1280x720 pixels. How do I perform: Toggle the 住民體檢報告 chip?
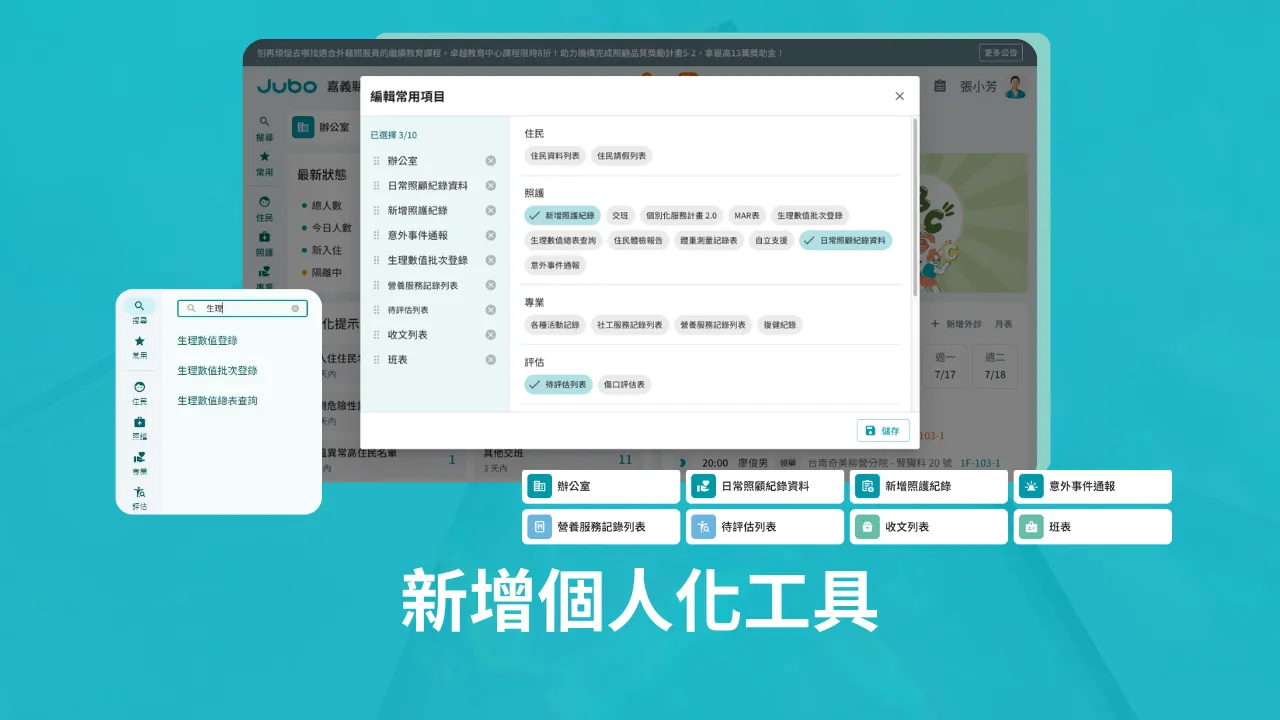[638, 240]
